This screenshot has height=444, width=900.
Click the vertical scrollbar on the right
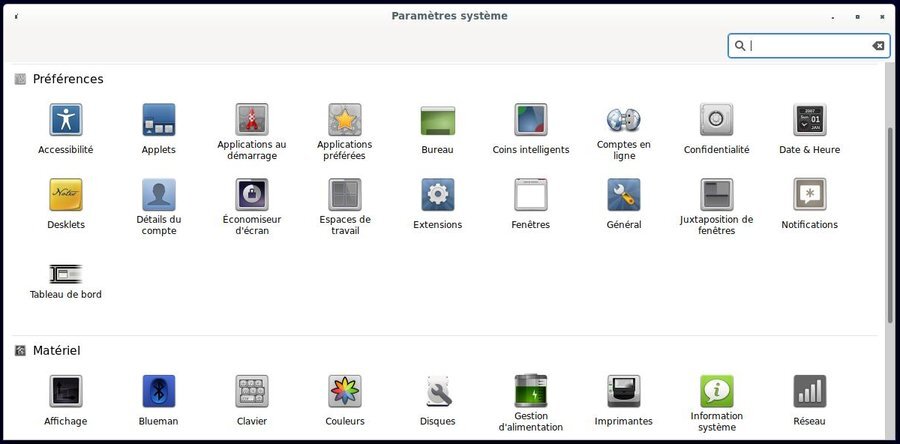[890, 225]
